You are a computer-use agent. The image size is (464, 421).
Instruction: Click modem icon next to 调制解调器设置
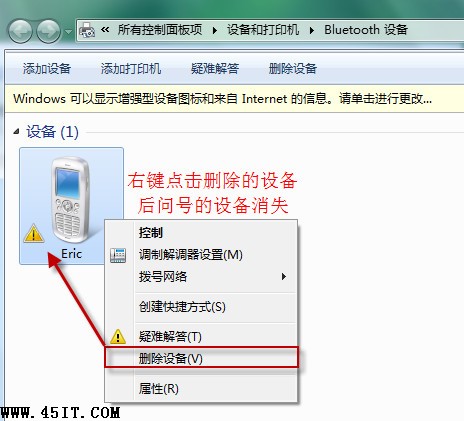tap(118, 255)
